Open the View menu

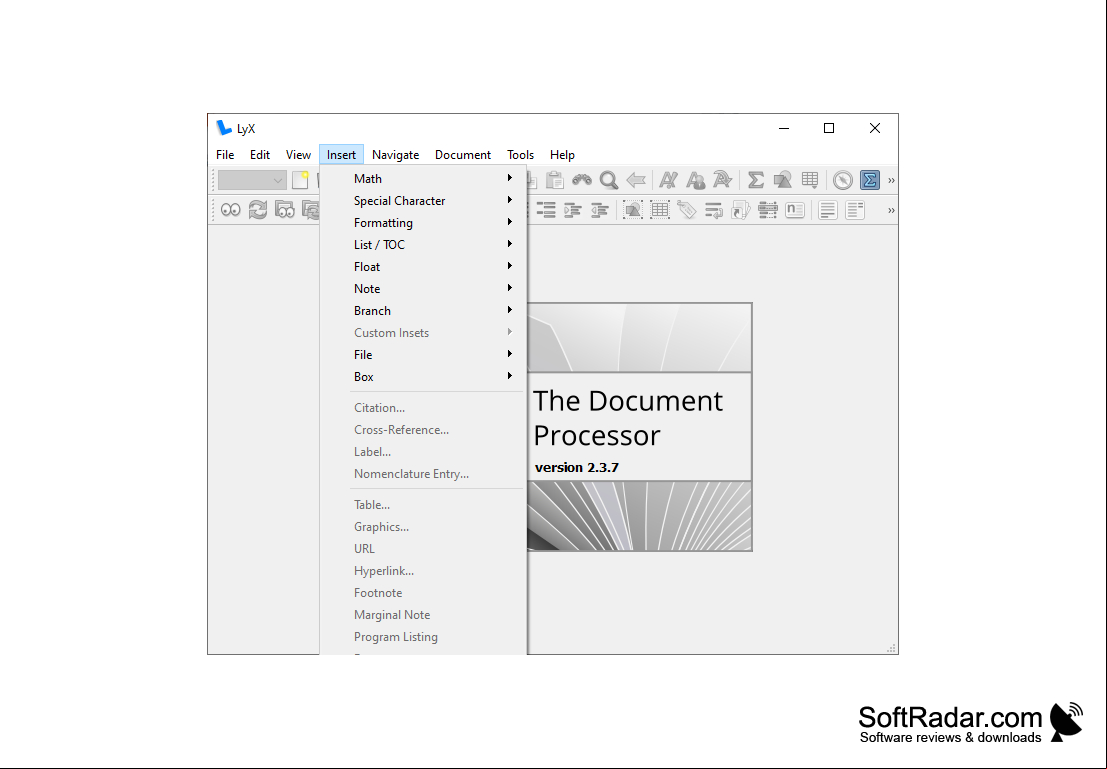[x=298, y=155]
